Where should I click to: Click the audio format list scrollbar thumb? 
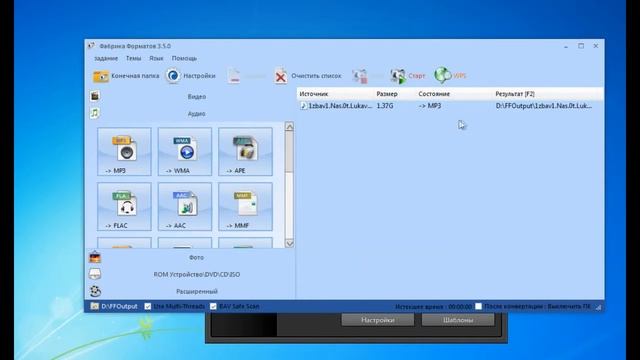point(289,152)
